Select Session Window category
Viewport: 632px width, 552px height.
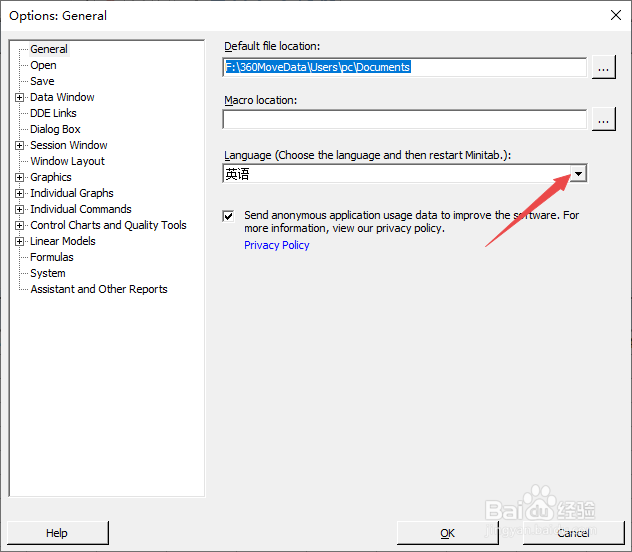click(x=69, y=145)
